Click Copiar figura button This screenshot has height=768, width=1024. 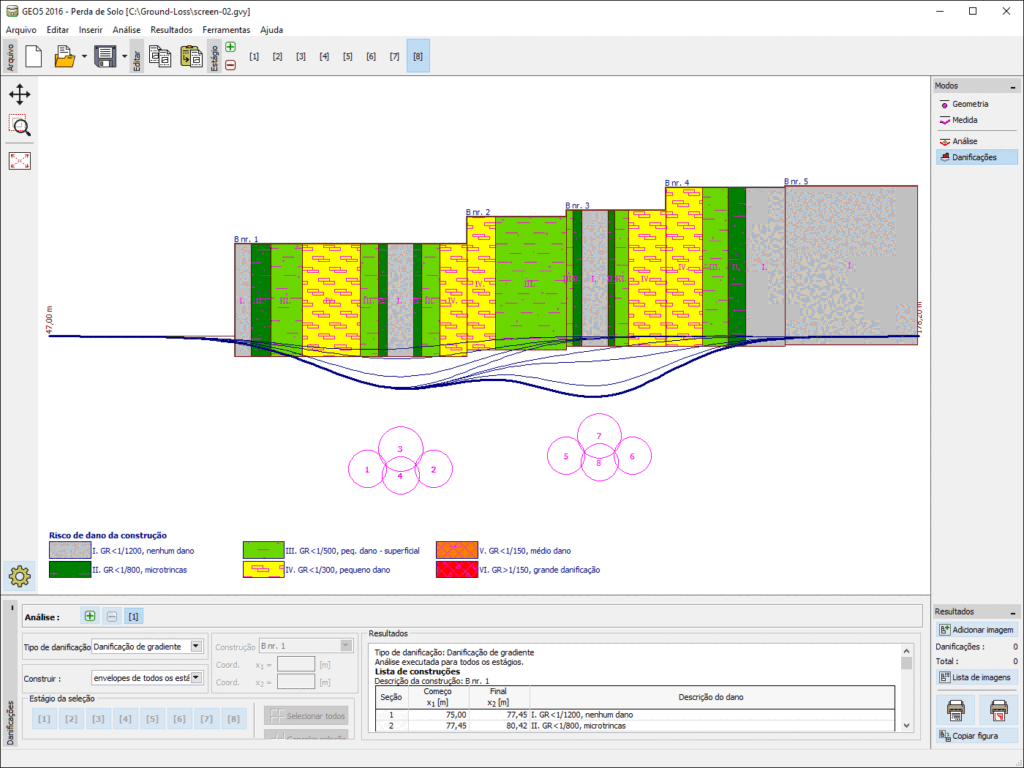pyautogui.click(x=976, y=736)
